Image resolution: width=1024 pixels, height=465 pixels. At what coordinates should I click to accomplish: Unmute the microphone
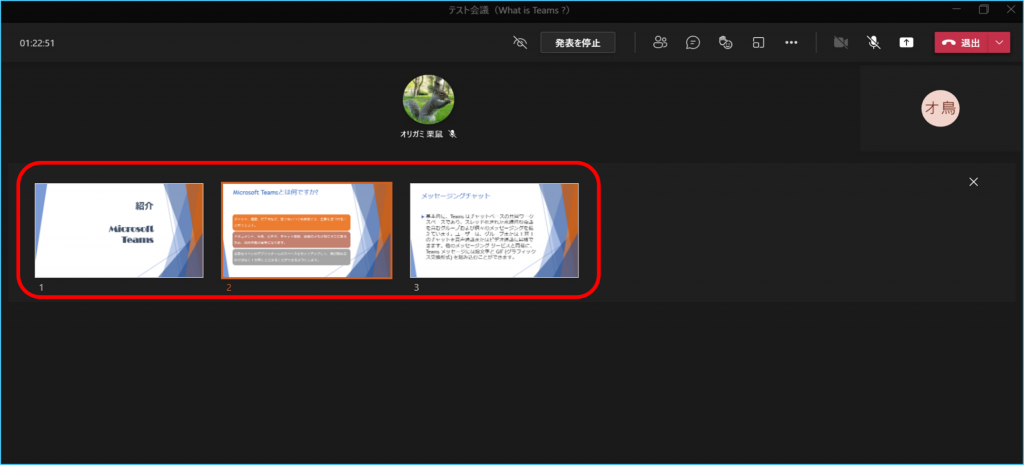pyautogui.click(x=873, y=43)
